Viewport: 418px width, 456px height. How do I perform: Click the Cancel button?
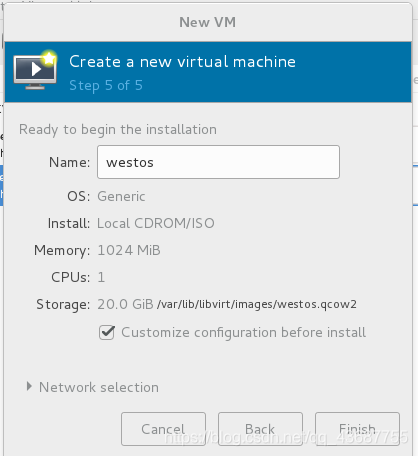coord(163,429)
